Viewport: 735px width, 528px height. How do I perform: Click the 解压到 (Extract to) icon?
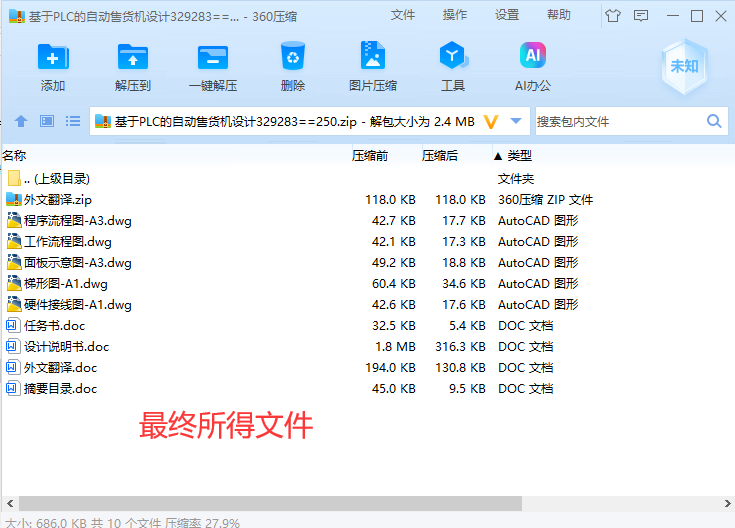133,57
